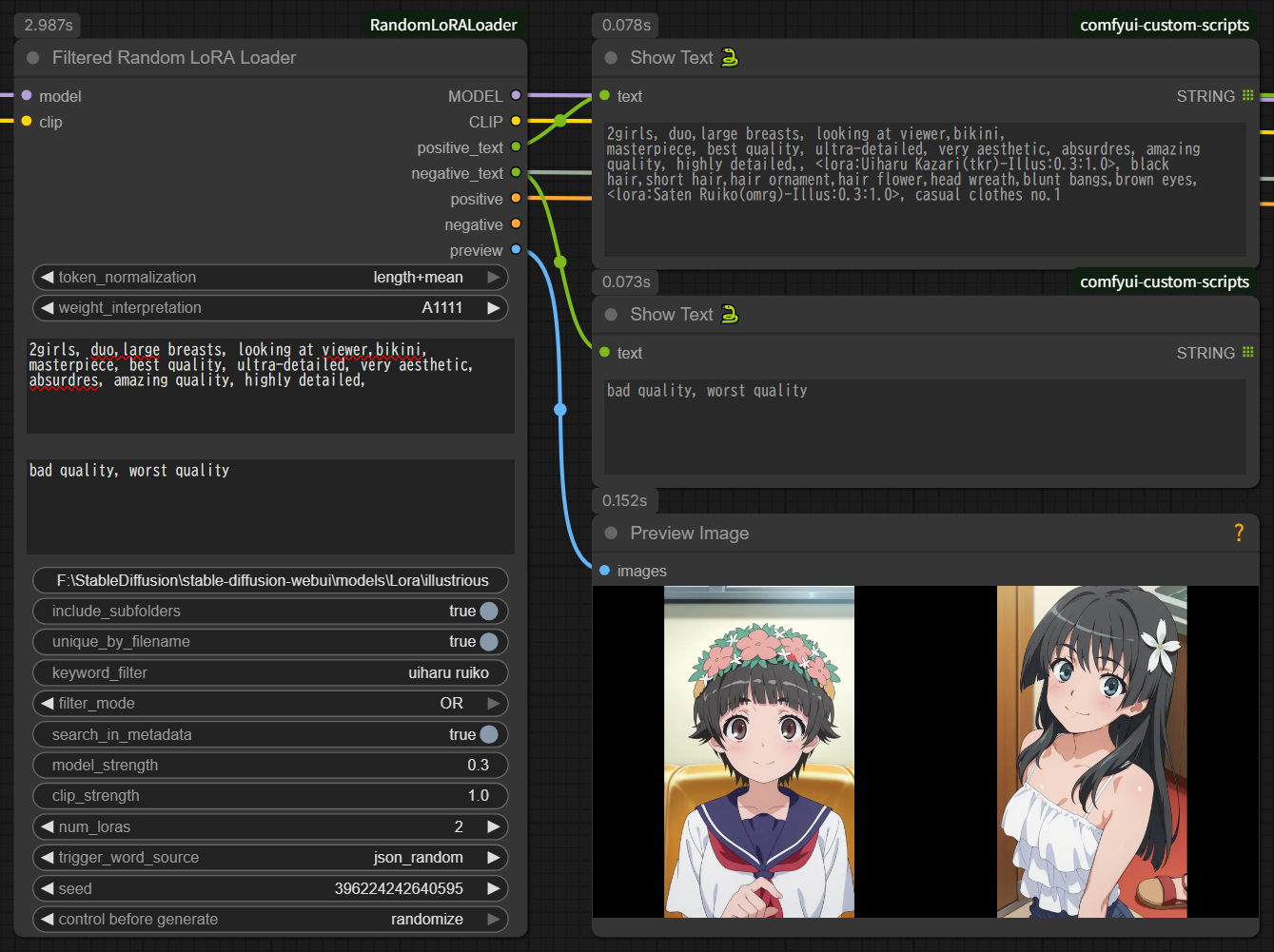Click the RandomLoRALoader badge
The width and height of the screenshot is (1274, 952).
coord(443,25)
